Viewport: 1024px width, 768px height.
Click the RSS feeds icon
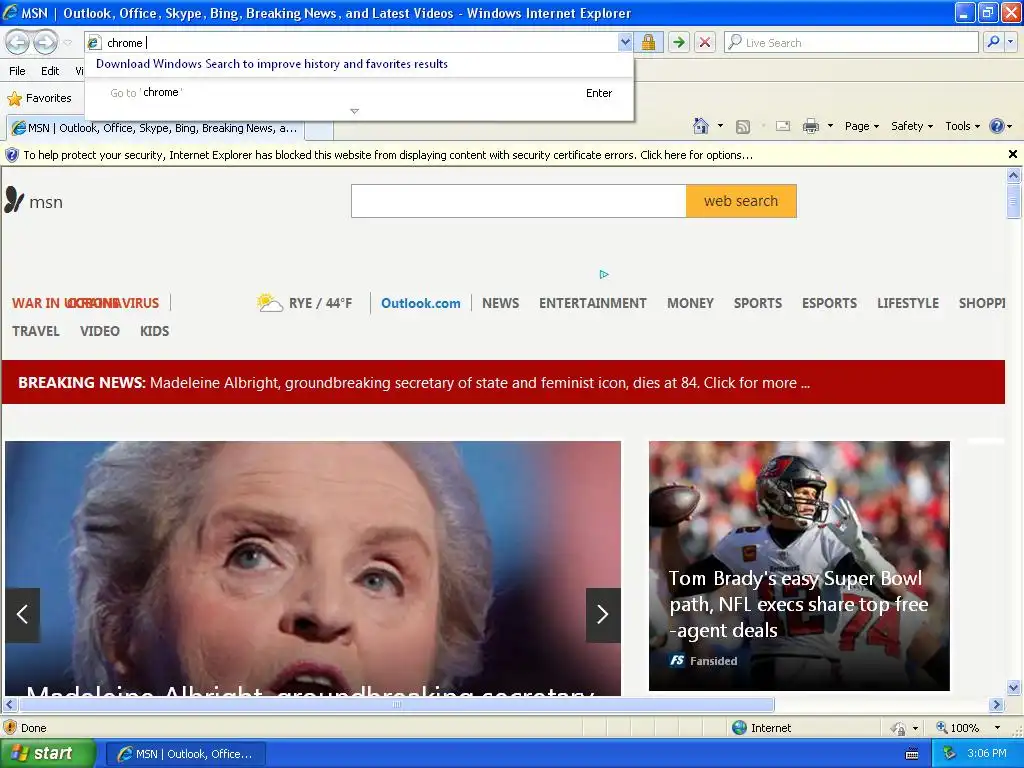[x=743, y=127]
